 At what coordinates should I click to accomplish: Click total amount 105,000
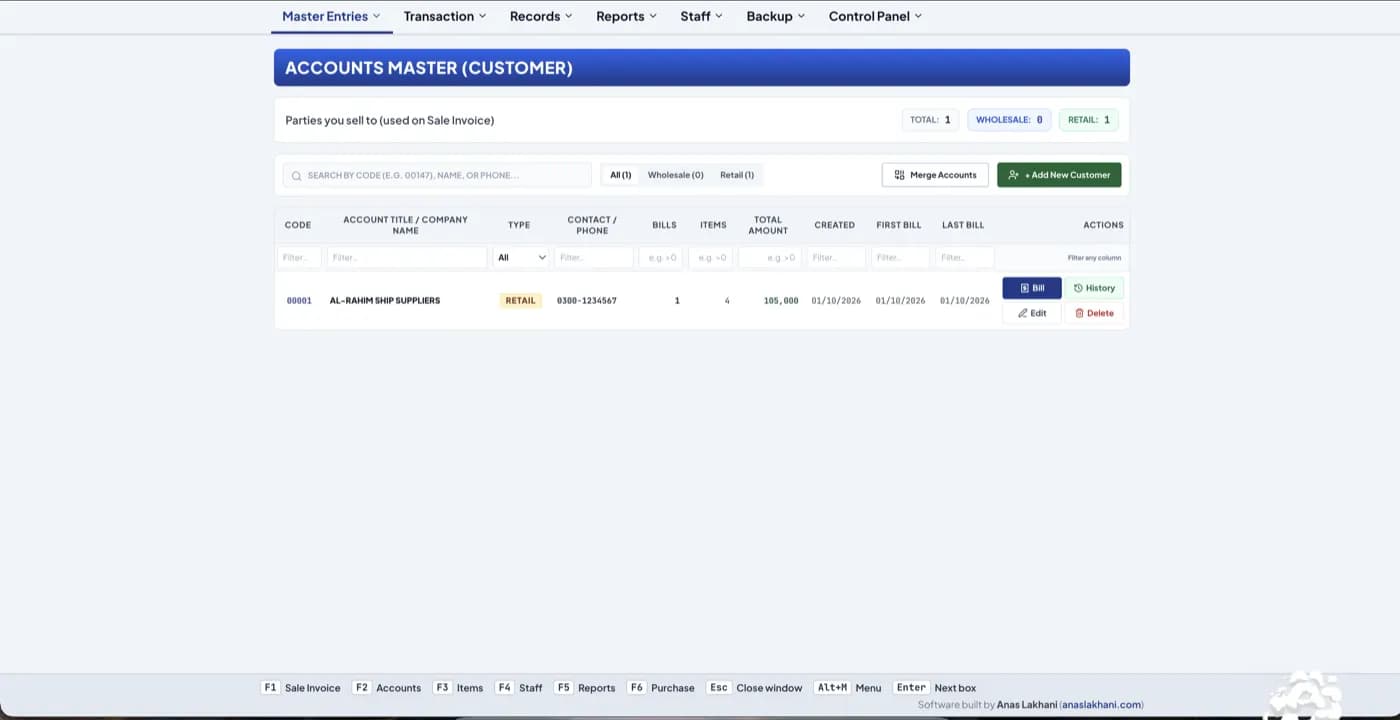pyautogui.click(x=781, y=300)
